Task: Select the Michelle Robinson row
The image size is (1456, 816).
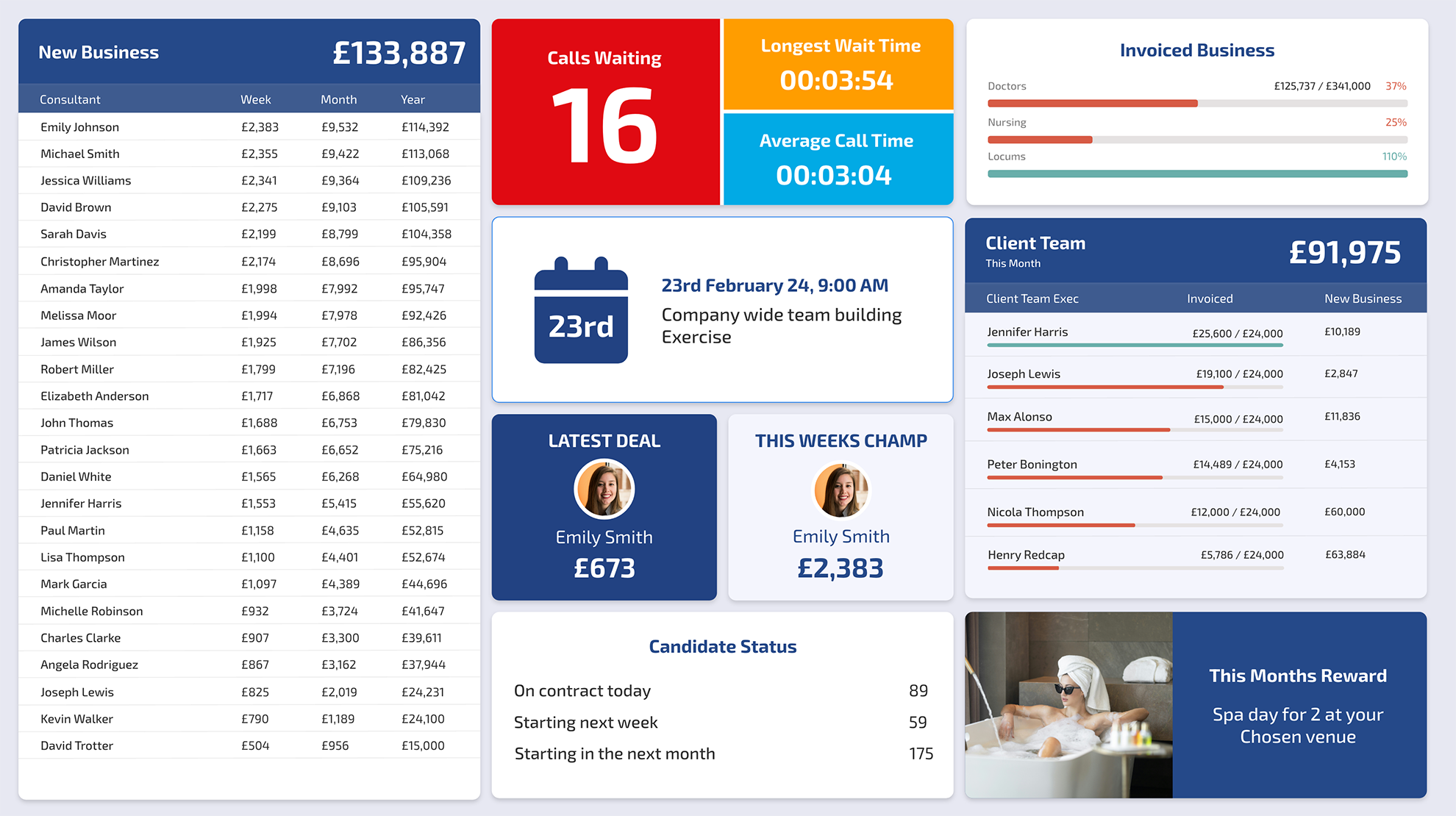Action: tap(249, 611)
